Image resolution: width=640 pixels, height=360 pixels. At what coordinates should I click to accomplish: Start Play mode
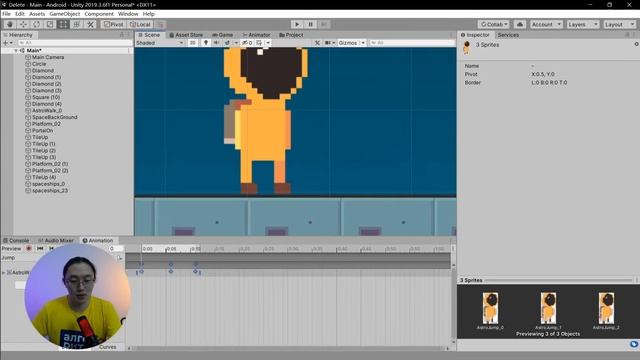coord(297,24)
